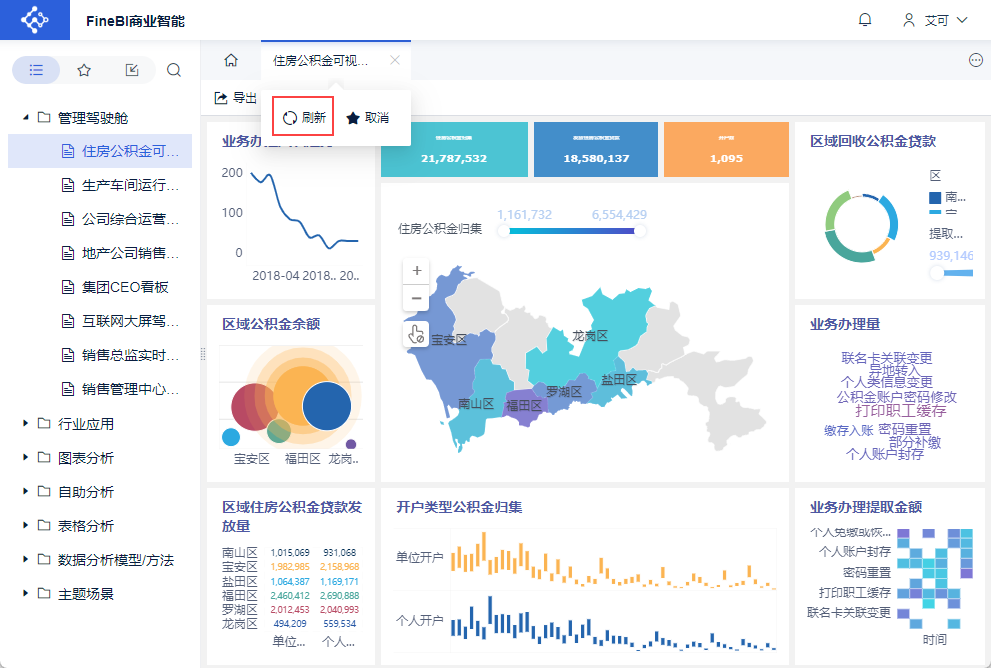Toggle the map hand selection tool
Screen dimensions: 991x668
pos(416,334)
